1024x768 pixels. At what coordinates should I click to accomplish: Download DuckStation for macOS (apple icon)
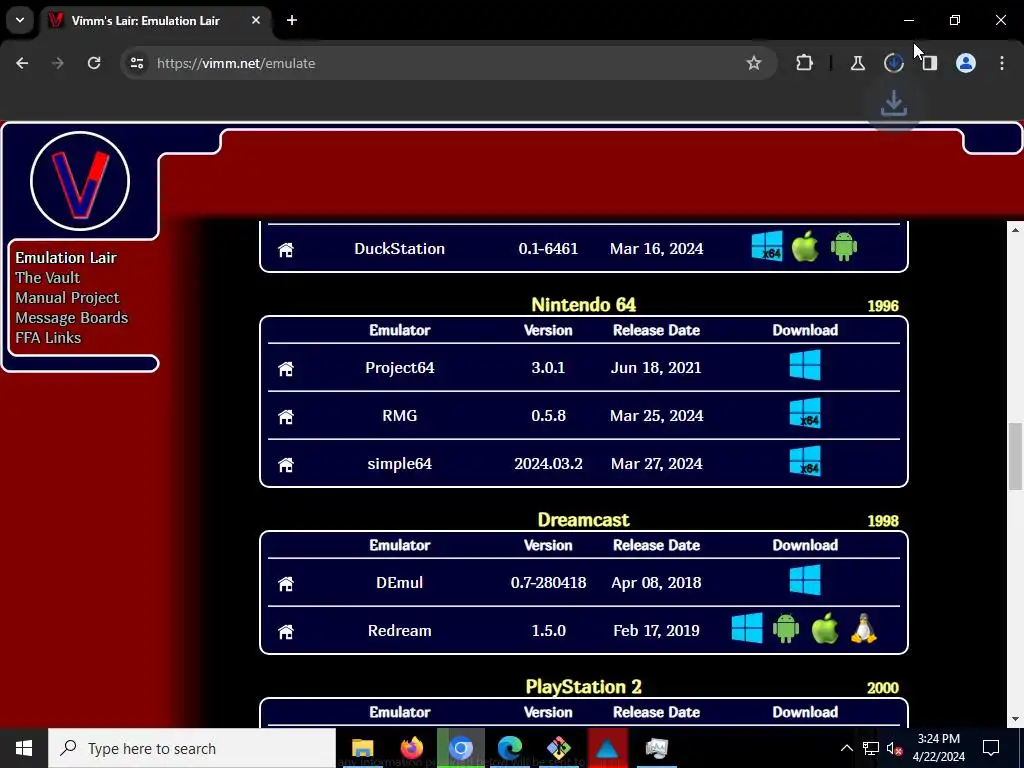coord(805,246)
